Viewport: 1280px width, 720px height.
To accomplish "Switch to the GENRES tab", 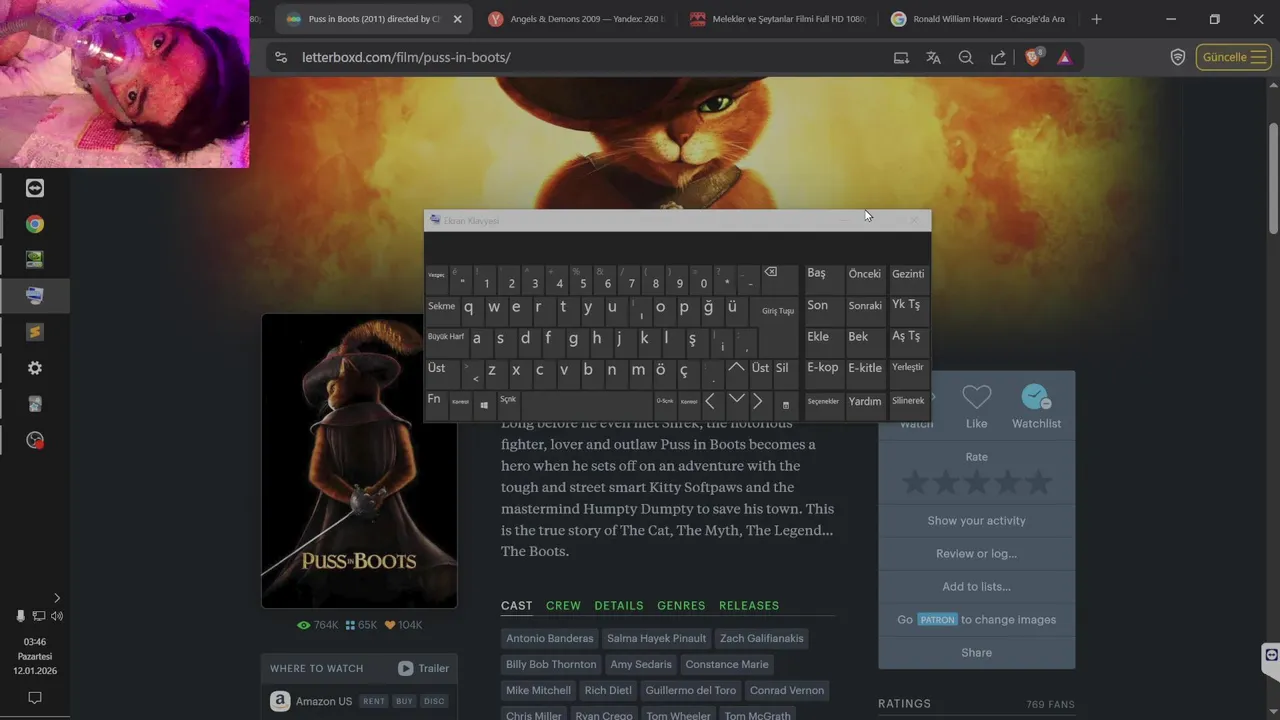I will (681, 605).
